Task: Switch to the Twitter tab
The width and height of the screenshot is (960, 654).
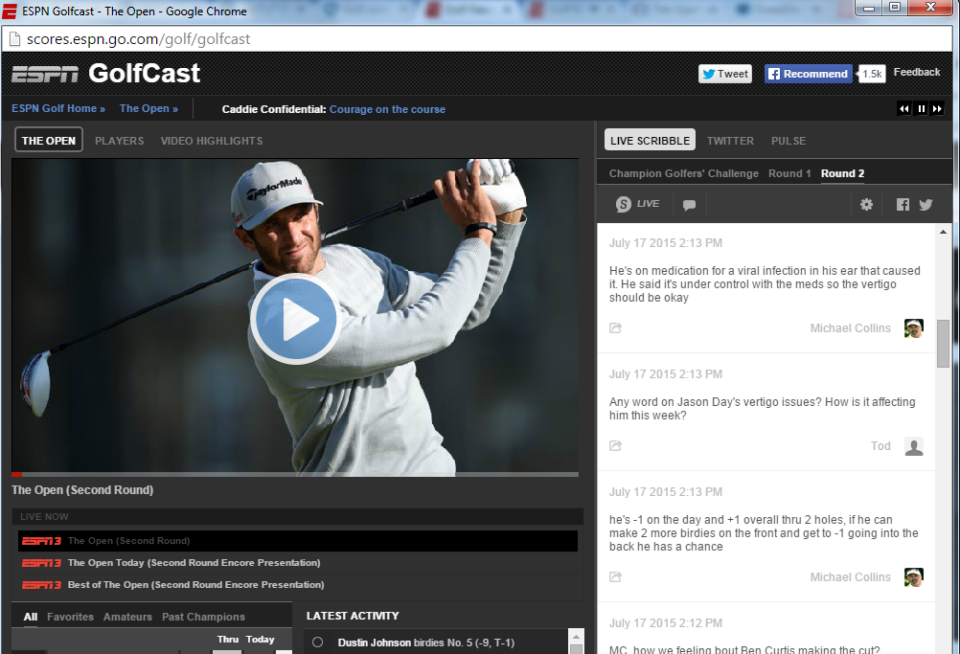Action: tap(730, 141)
